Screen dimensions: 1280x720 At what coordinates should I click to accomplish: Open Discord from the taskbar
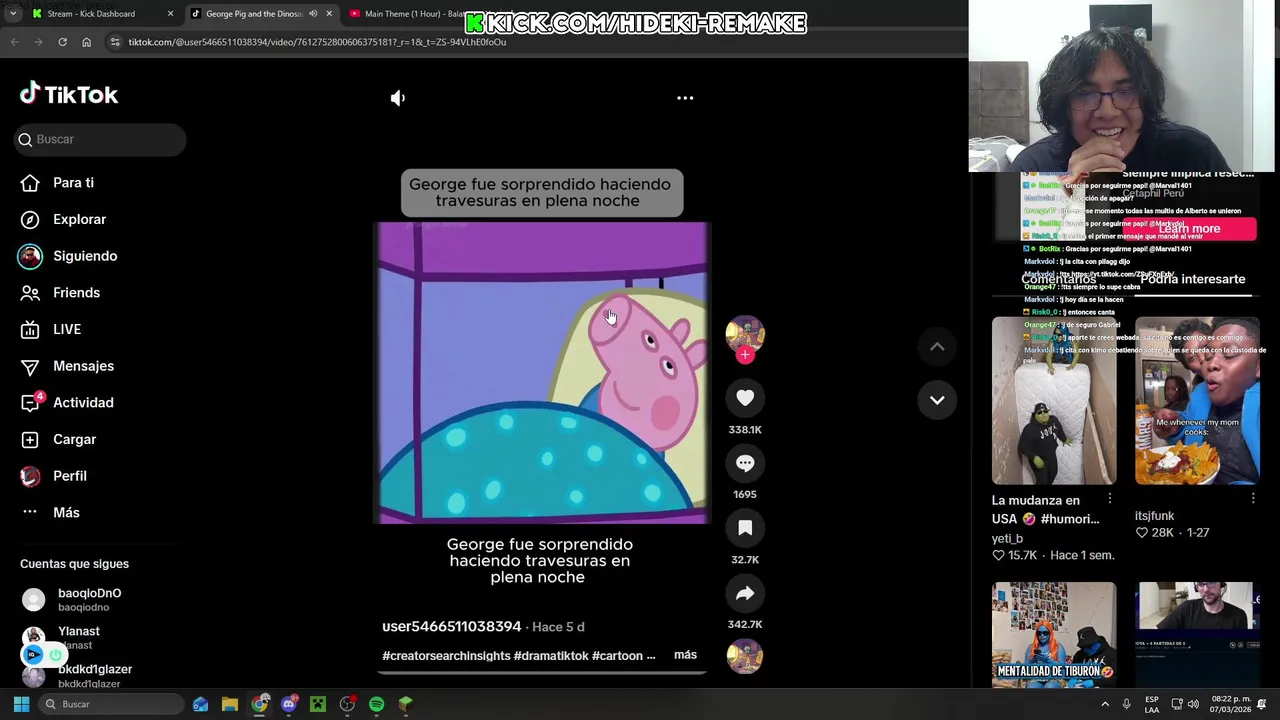click(289, 704)
